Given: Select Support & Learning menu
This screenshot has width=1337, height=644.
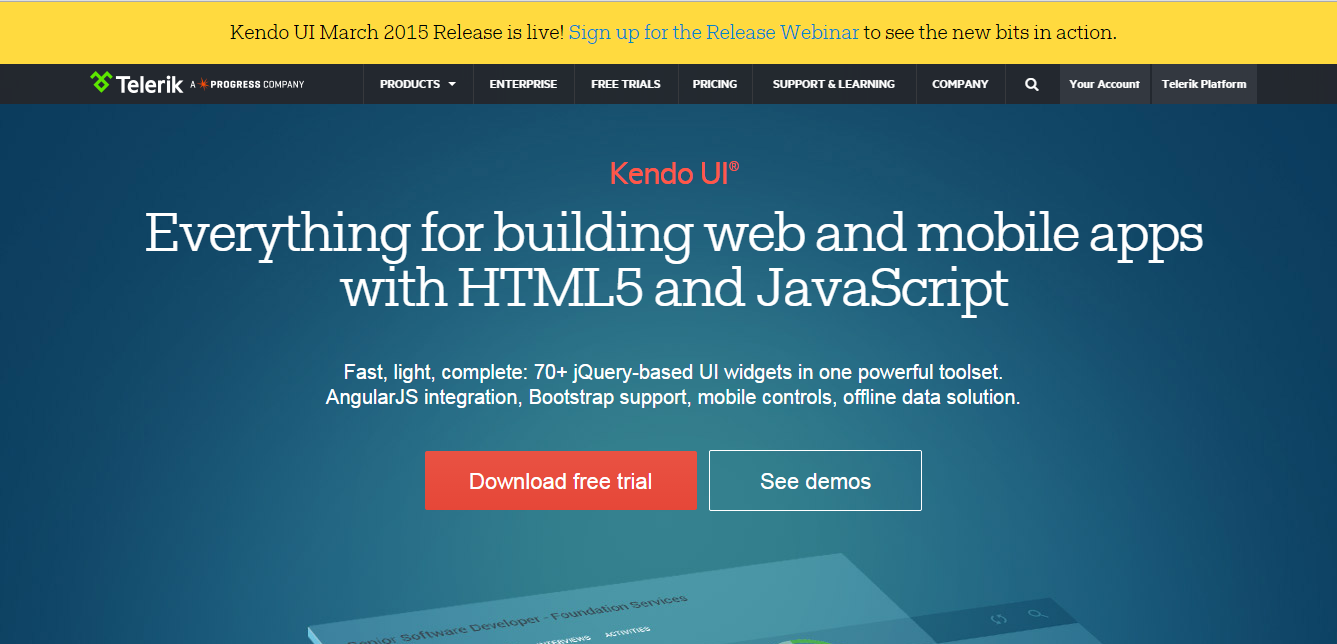Looking at the screenshot, I should click(834, 84).
